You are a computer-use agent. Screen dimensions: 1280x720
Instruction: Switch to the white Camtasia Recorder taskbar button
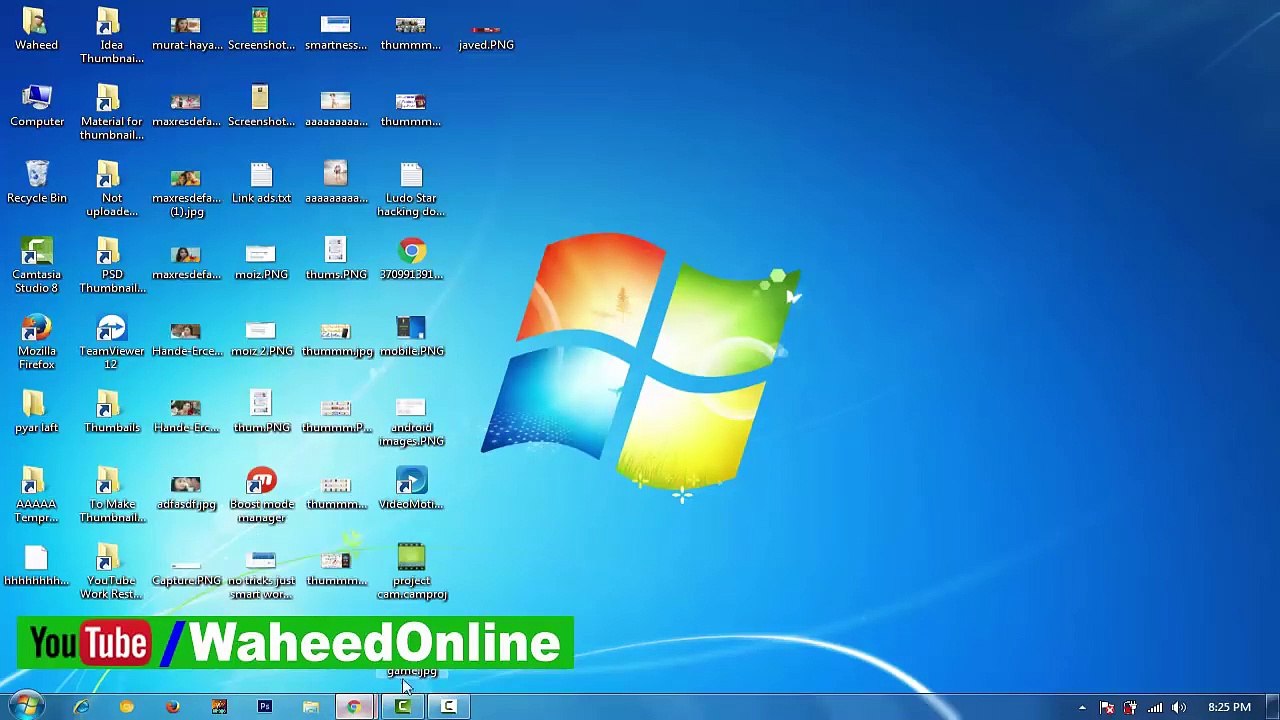point(449,707)
